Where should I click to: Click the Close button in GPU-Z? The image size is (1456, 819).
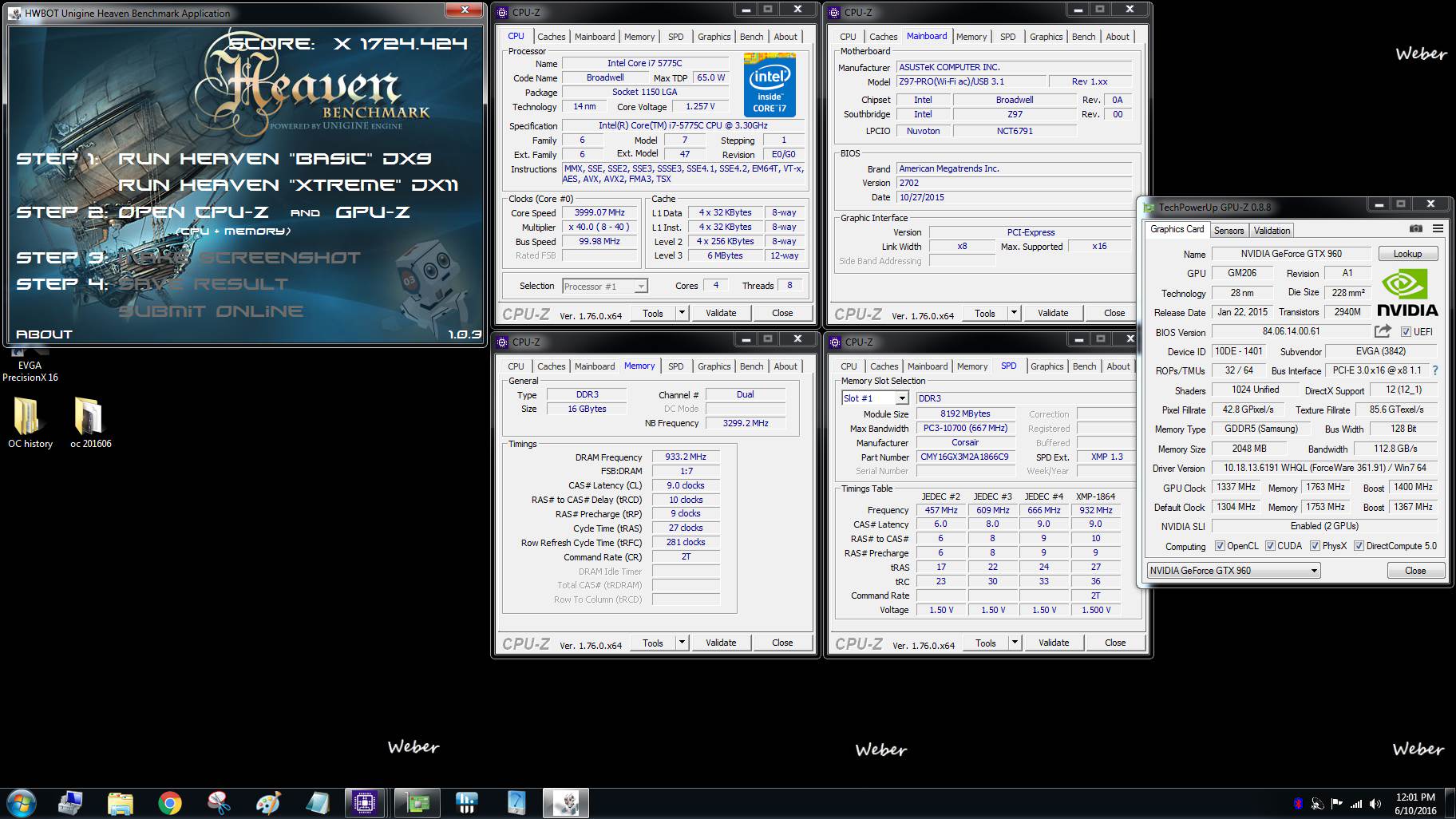tap(1415, 570)
